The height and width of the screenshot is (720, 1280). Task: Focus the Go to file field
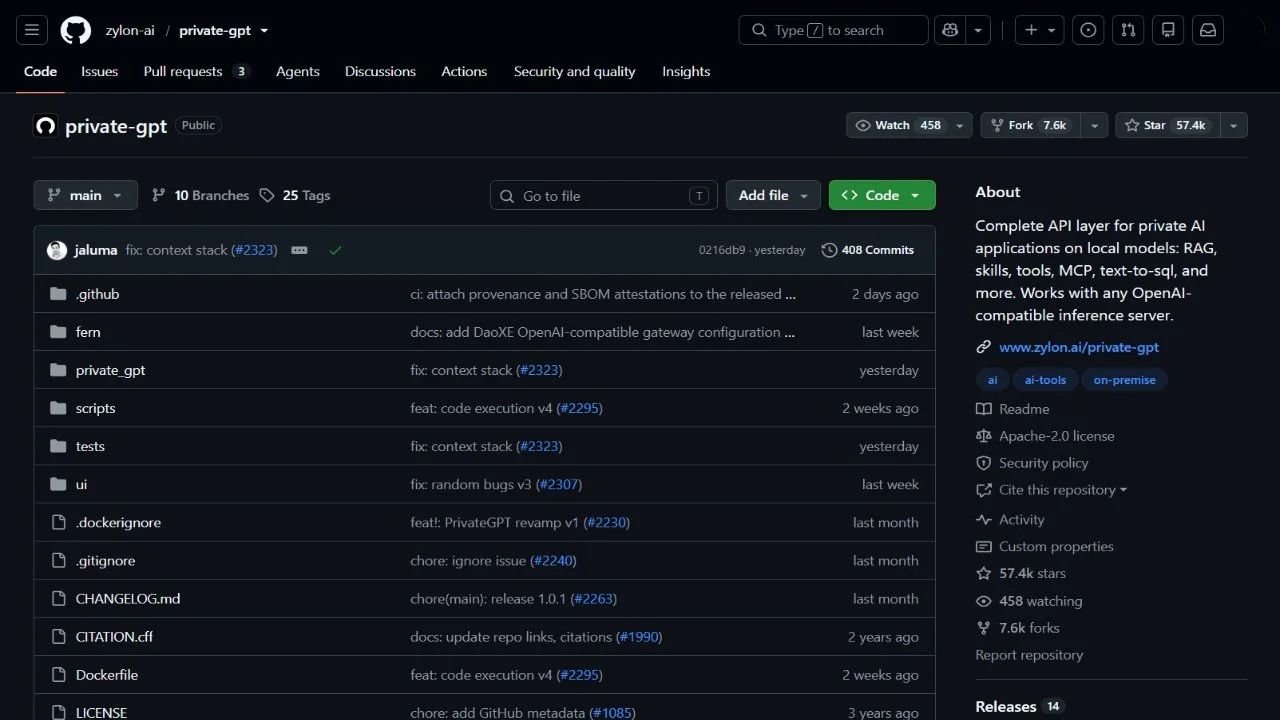604,195
